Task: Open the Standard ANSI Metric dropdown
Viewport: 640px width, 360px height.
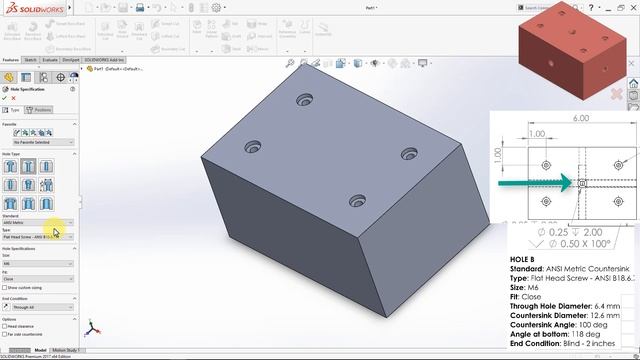Action: pyautogui.click(x=38, y=223)
